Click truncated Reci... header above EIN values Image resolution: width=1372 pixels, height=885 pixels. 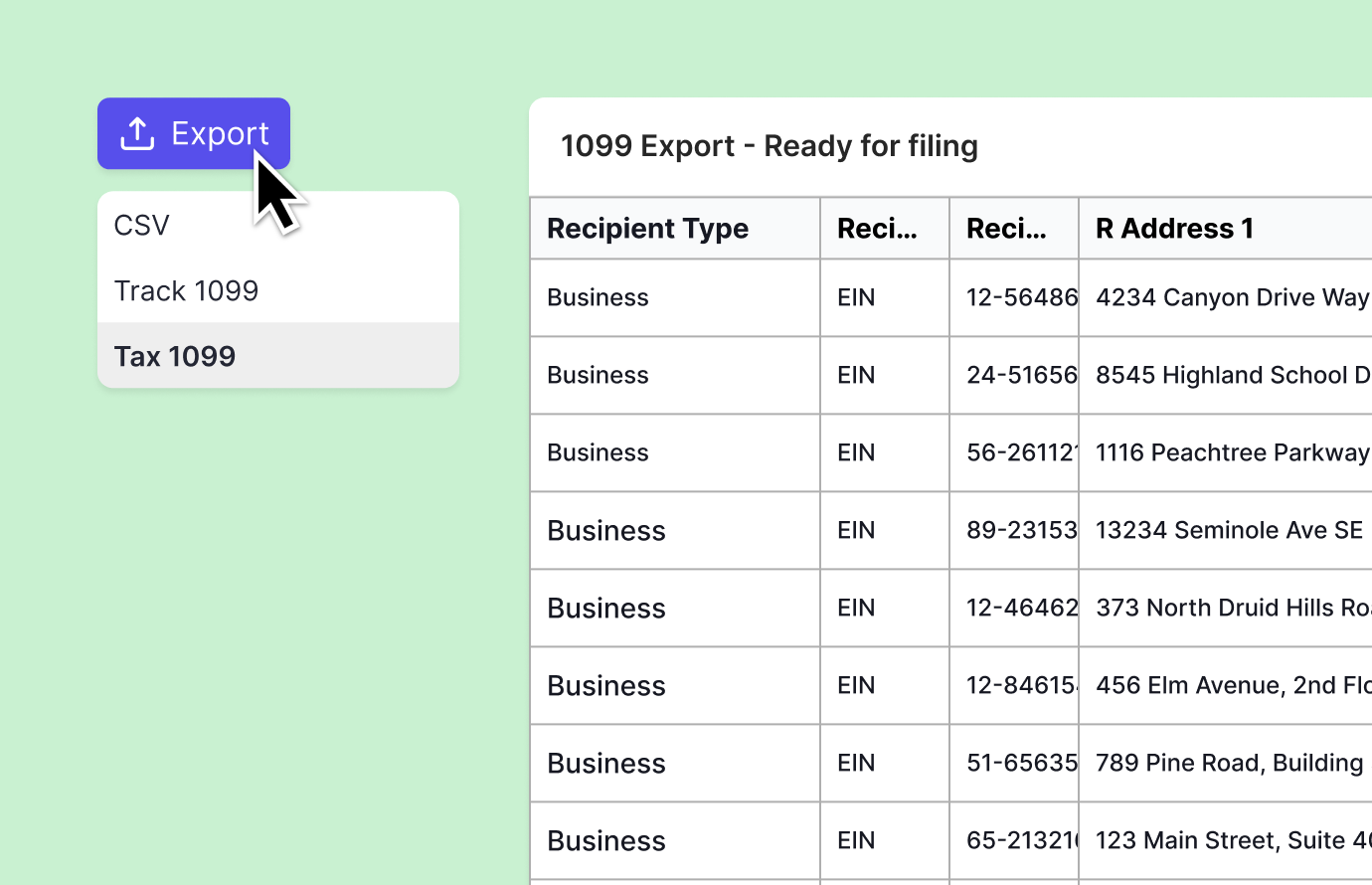[x=877, y=229]
